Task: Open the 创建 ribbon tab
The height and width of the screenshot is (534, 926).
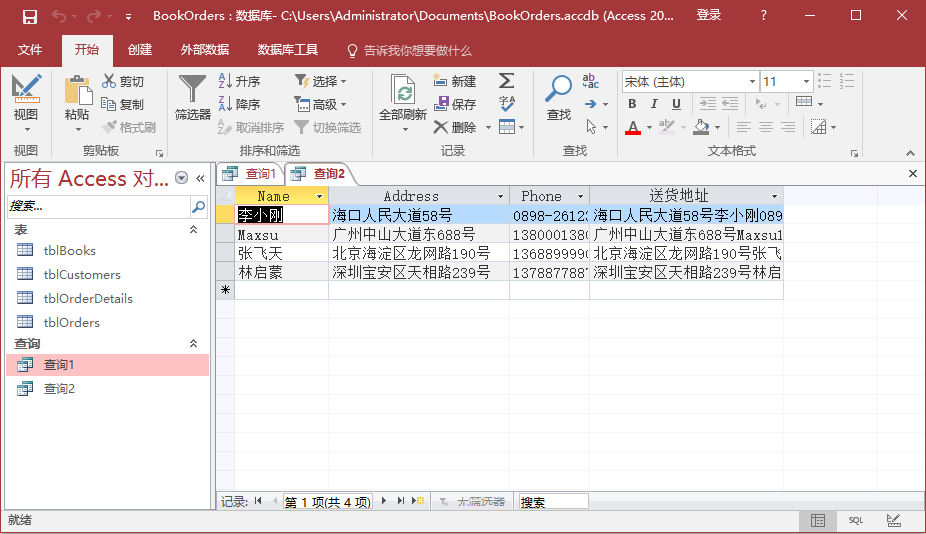Action: tap(140, 50)
